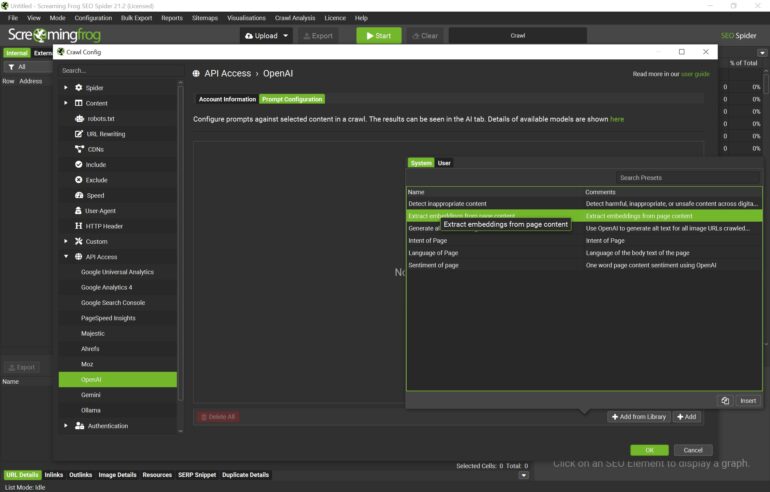Click the Authentication users icon

tap(80, 426)
